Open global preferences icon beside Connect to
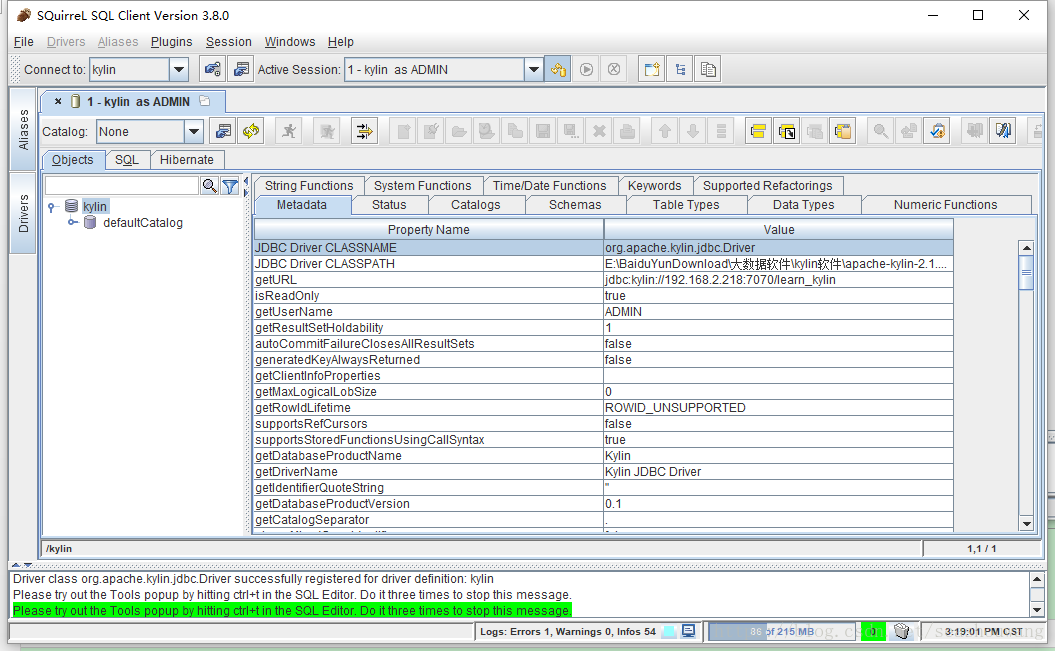1055x651 pixels. point(213,69)
